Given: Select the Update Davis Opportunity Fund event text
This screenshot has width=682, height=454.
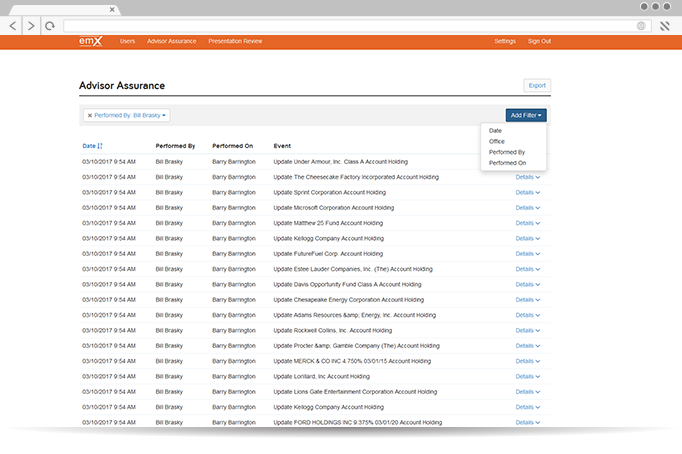Looking at the screenshot, I should pos(348,284).
